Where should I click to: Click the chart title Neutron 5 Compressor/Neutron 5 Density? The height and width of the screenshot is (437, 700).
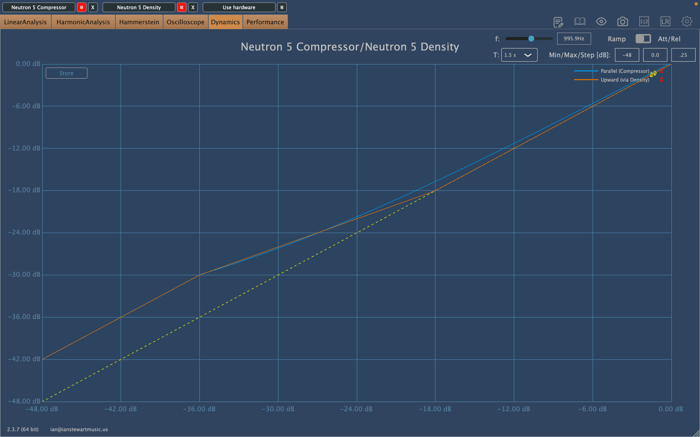point(350,47)
